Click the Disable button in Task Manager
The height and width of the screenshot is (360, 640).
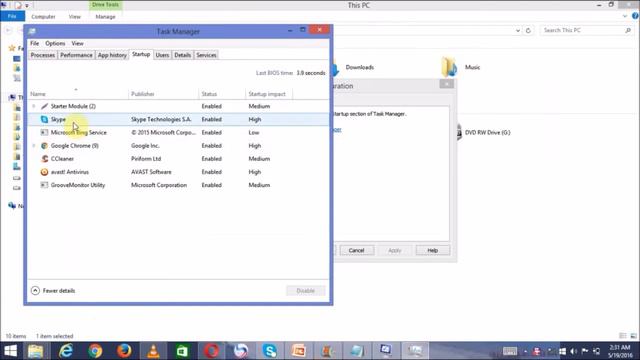305,291
